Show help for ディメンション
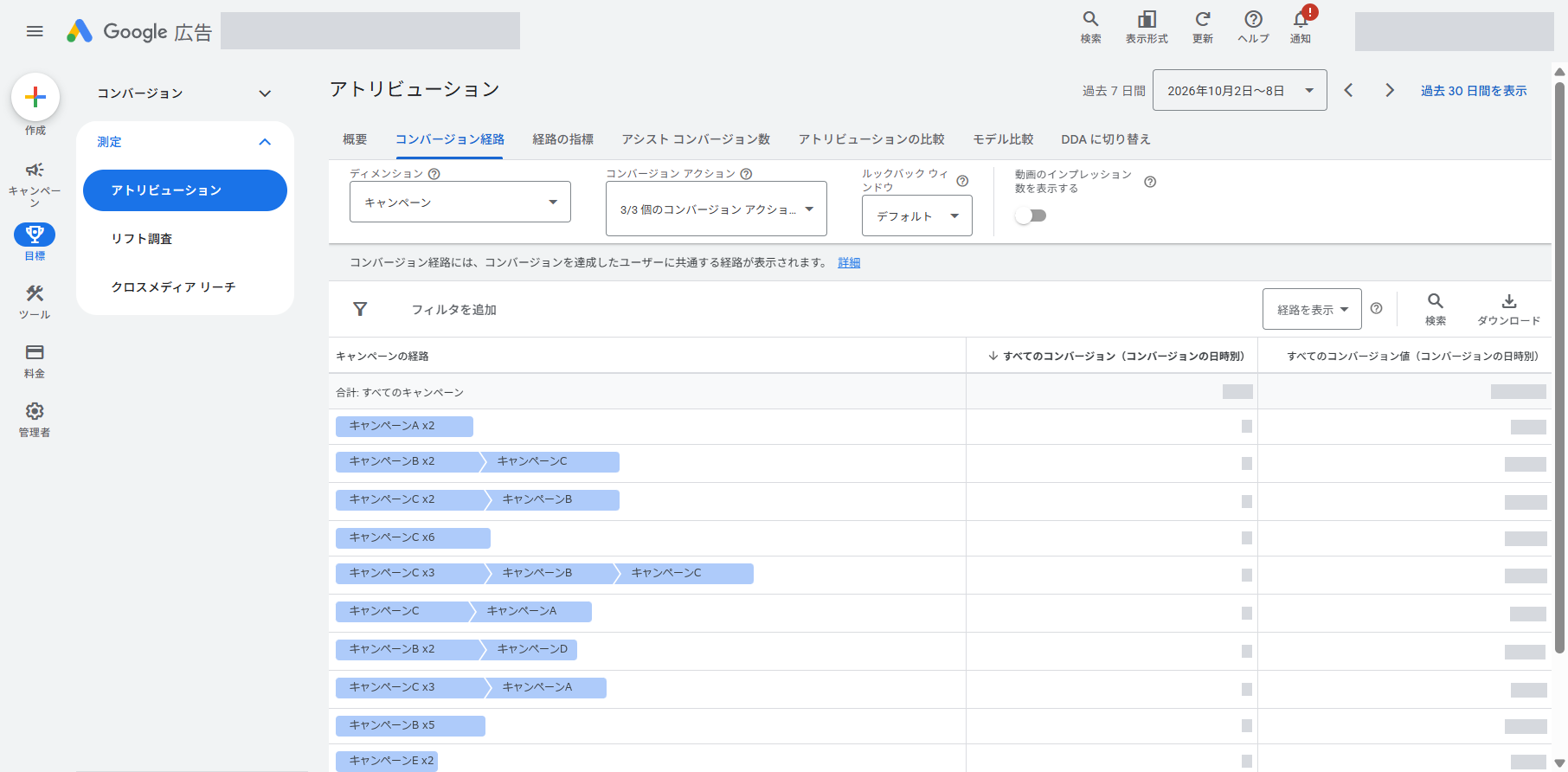Viewport: 1568px width, 772px height. pyautogui.click(x=434, y=174)
